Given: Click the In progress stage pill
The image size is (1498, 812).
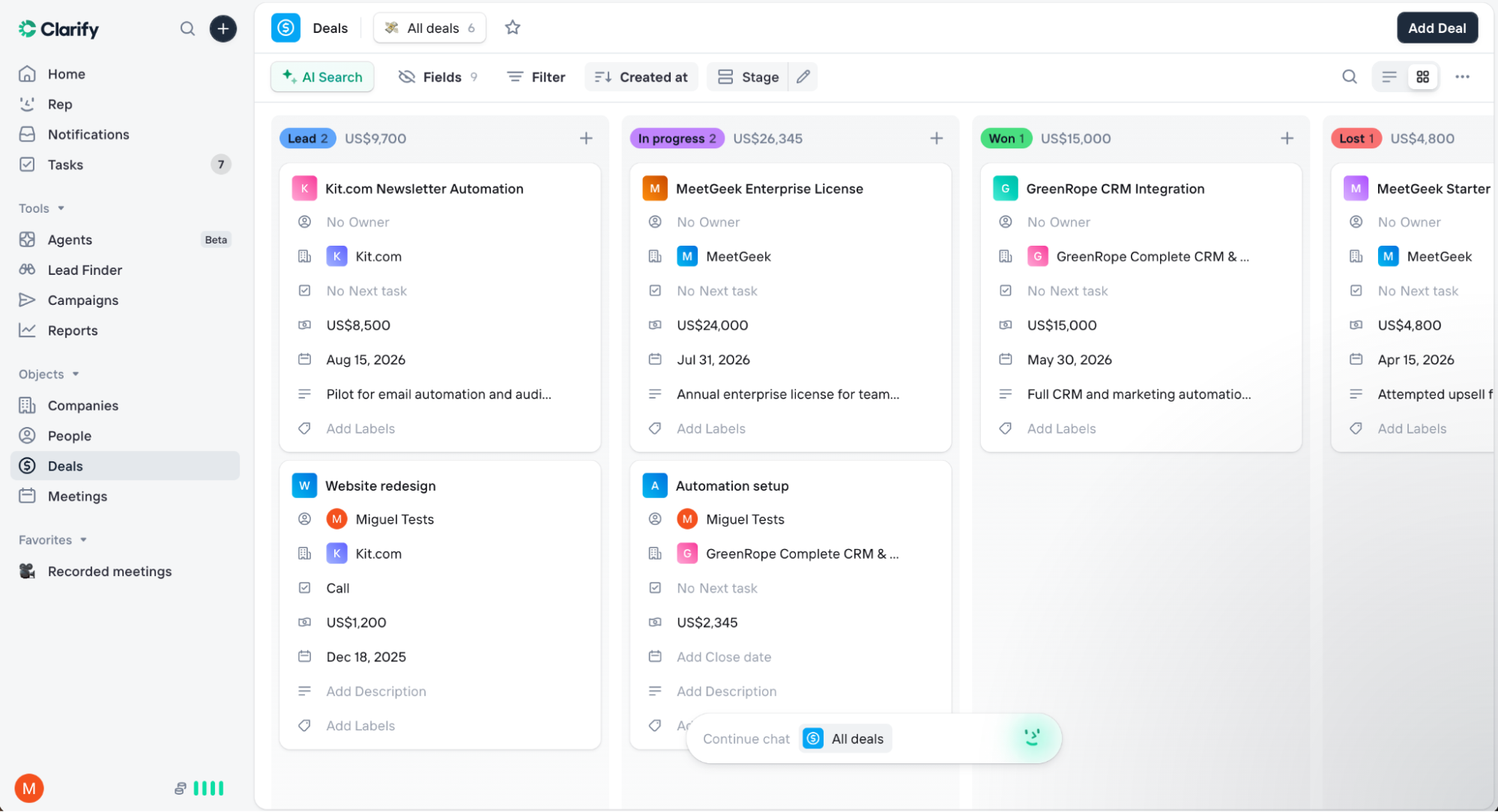Looking at the screenshot, I should coord(677,138).
